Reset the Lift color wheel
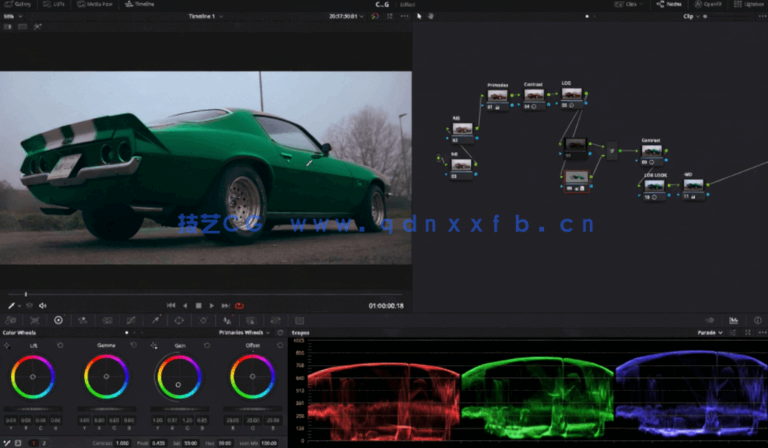 [60, 346]
